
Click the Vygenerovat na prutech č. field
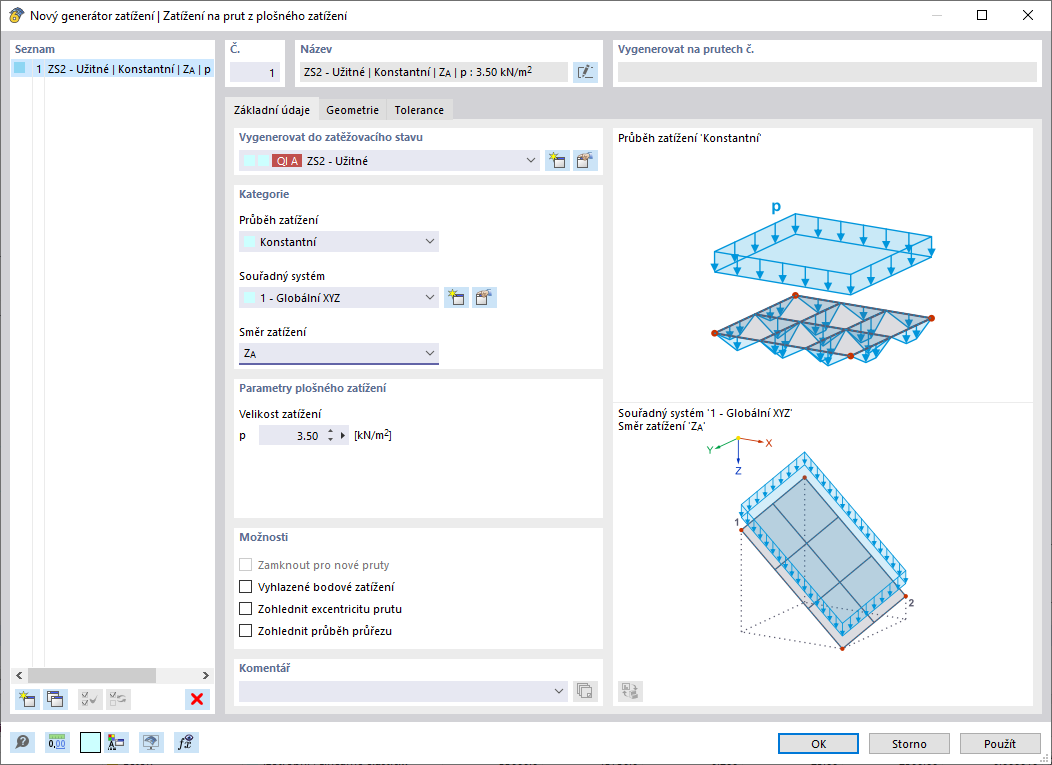(x=827, y=72)
